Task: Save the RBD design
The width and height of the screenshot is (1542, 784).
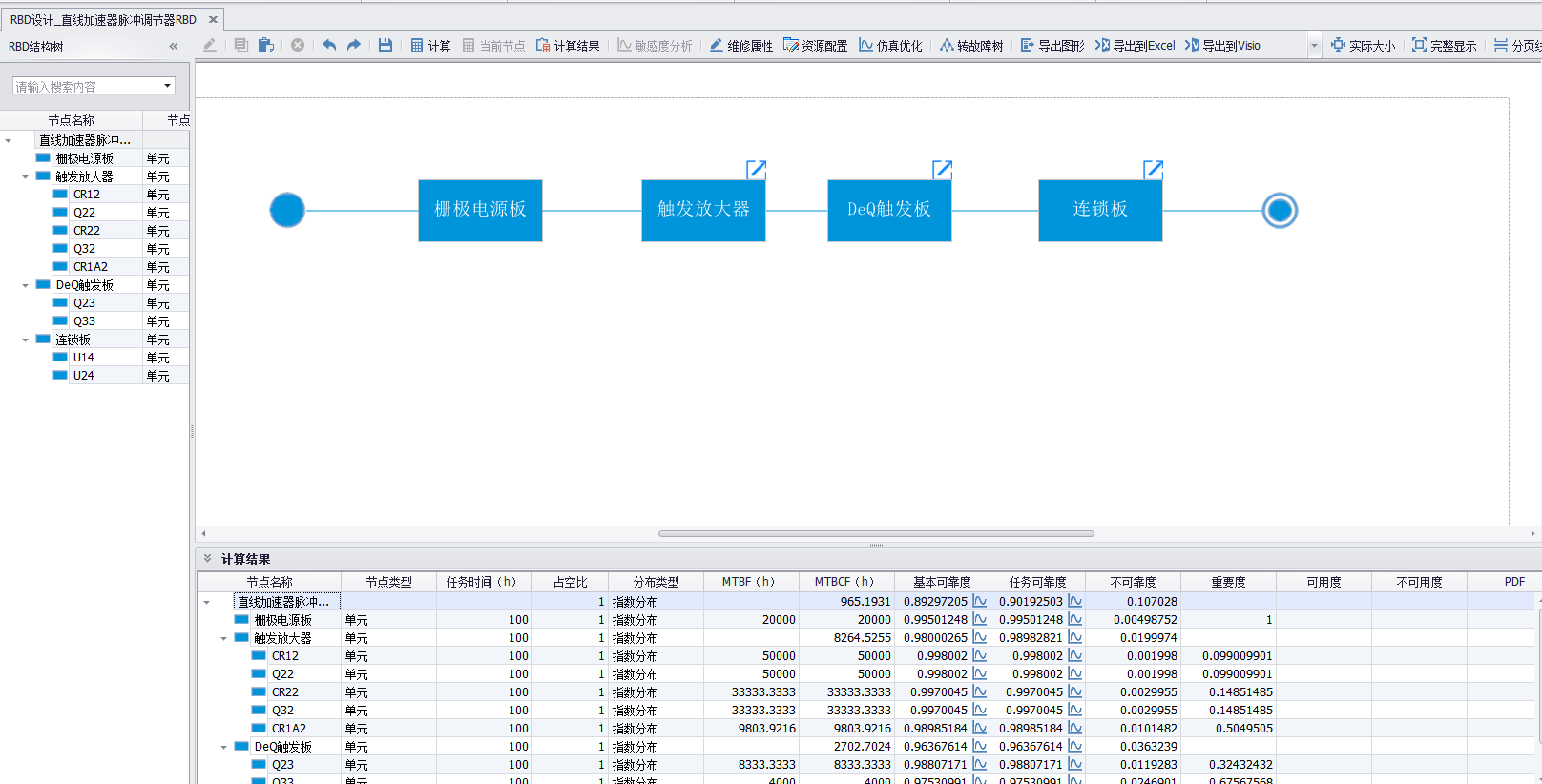Action: coord(385,45)
